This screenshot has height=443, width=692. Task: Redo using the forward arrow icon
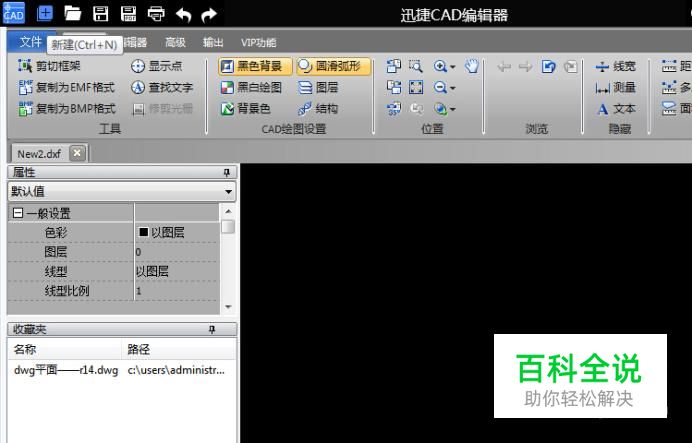click(209, 15)
